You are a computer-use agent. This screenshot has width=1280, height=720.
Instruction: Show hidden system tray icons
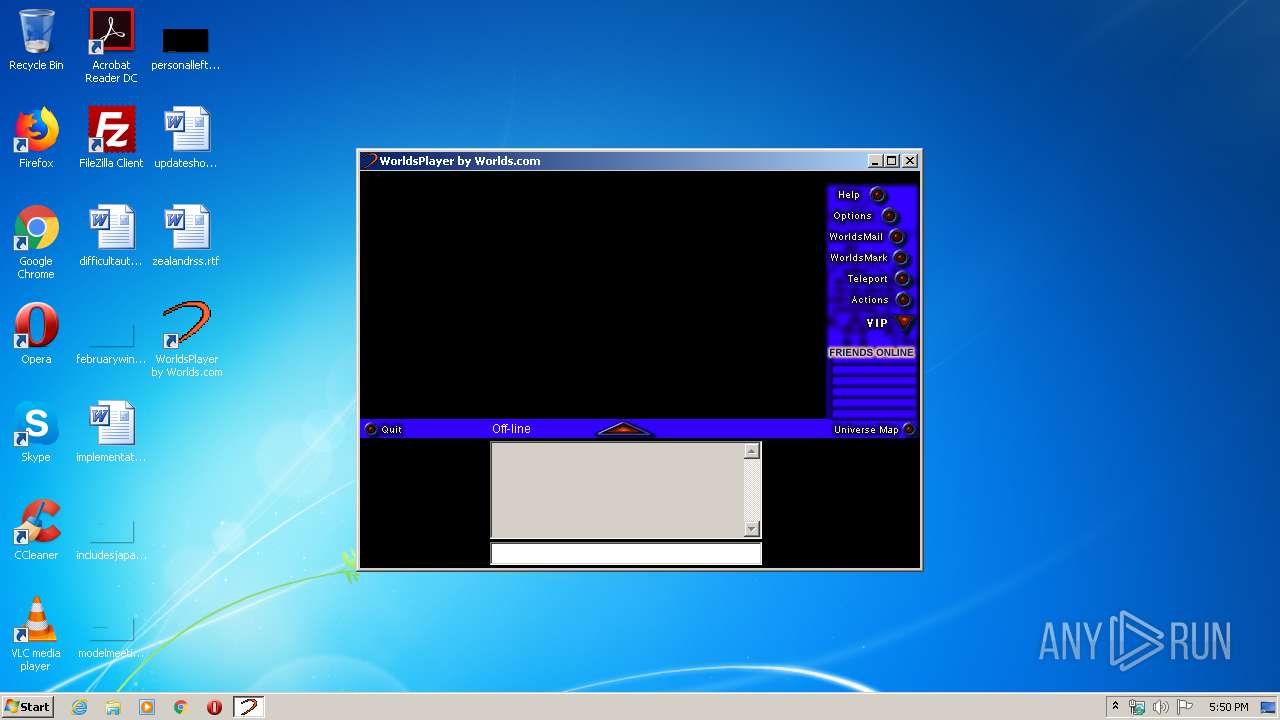pos(1115,707)
